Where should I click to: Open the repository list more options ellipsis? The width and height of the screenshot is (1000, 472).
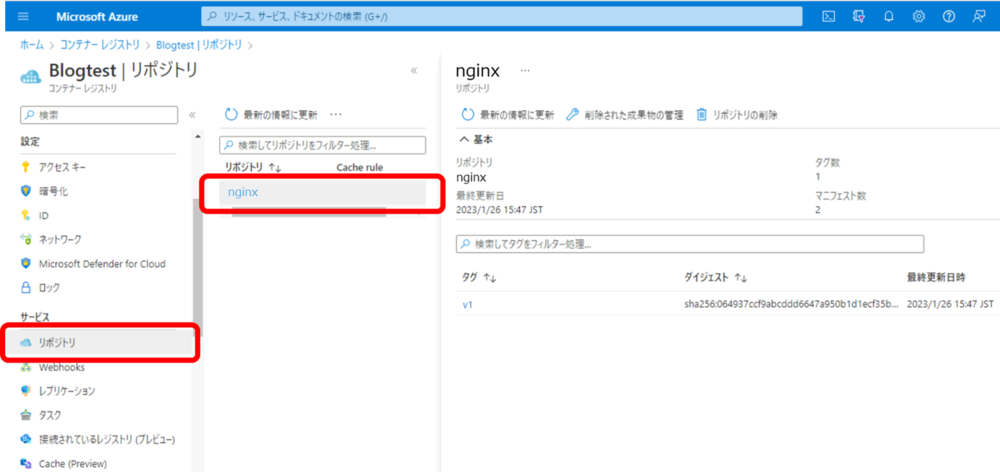[x=336, y=115]
